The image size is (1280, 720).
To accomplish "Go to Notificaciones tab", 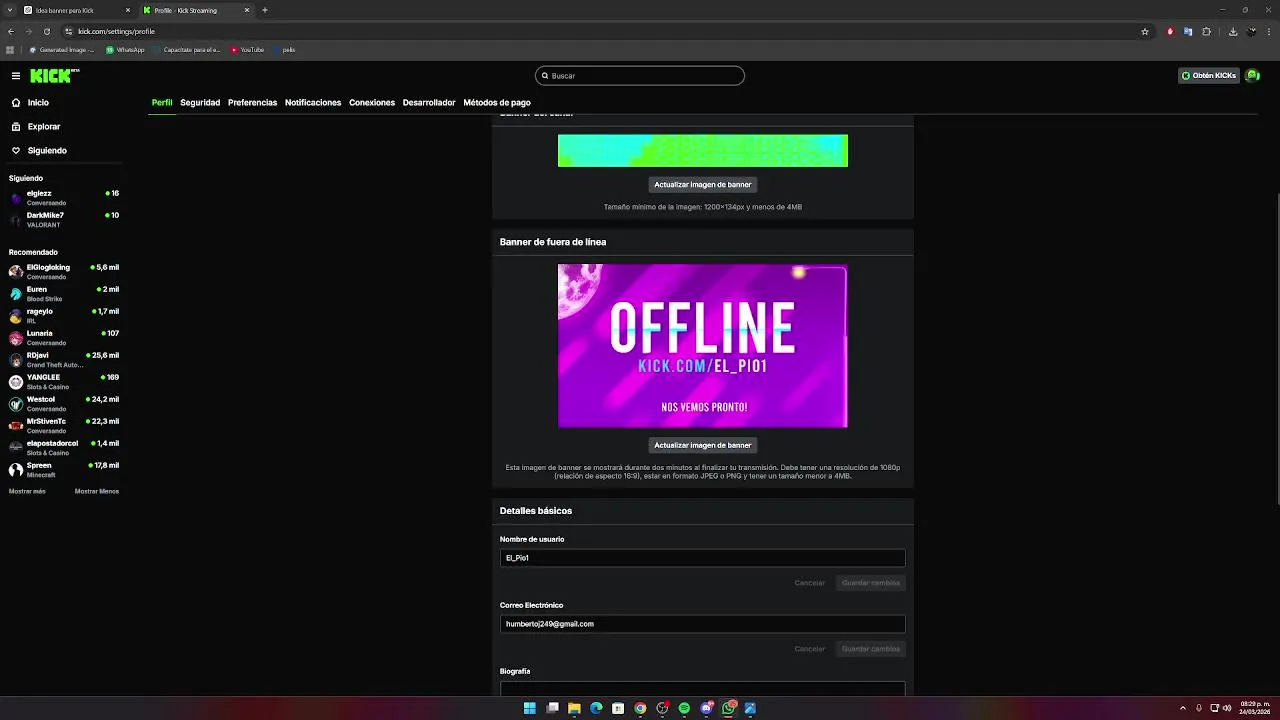I will point(313,103).
